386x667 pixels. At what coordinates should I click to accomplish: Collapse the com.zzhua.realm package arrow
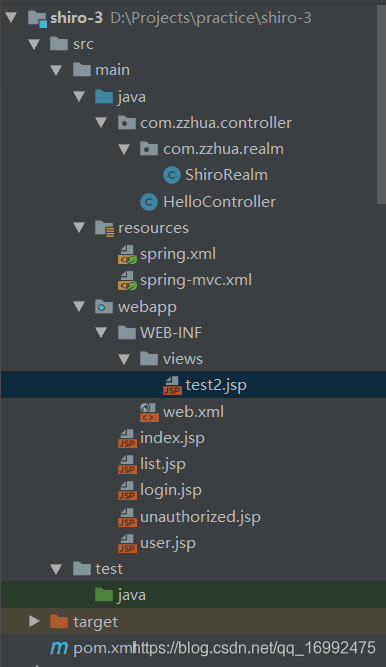(124, 149)
